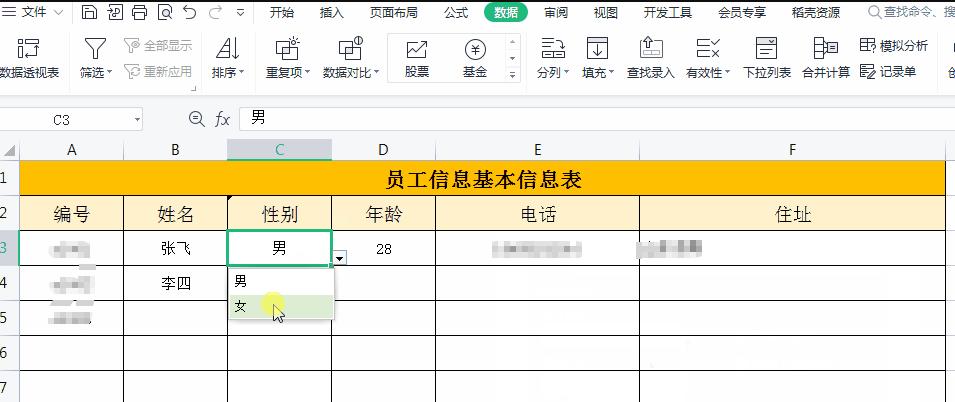This screenshot has width=955, height=402.
Task: Click the cell containing 张飞
Action: coord(175,249)
